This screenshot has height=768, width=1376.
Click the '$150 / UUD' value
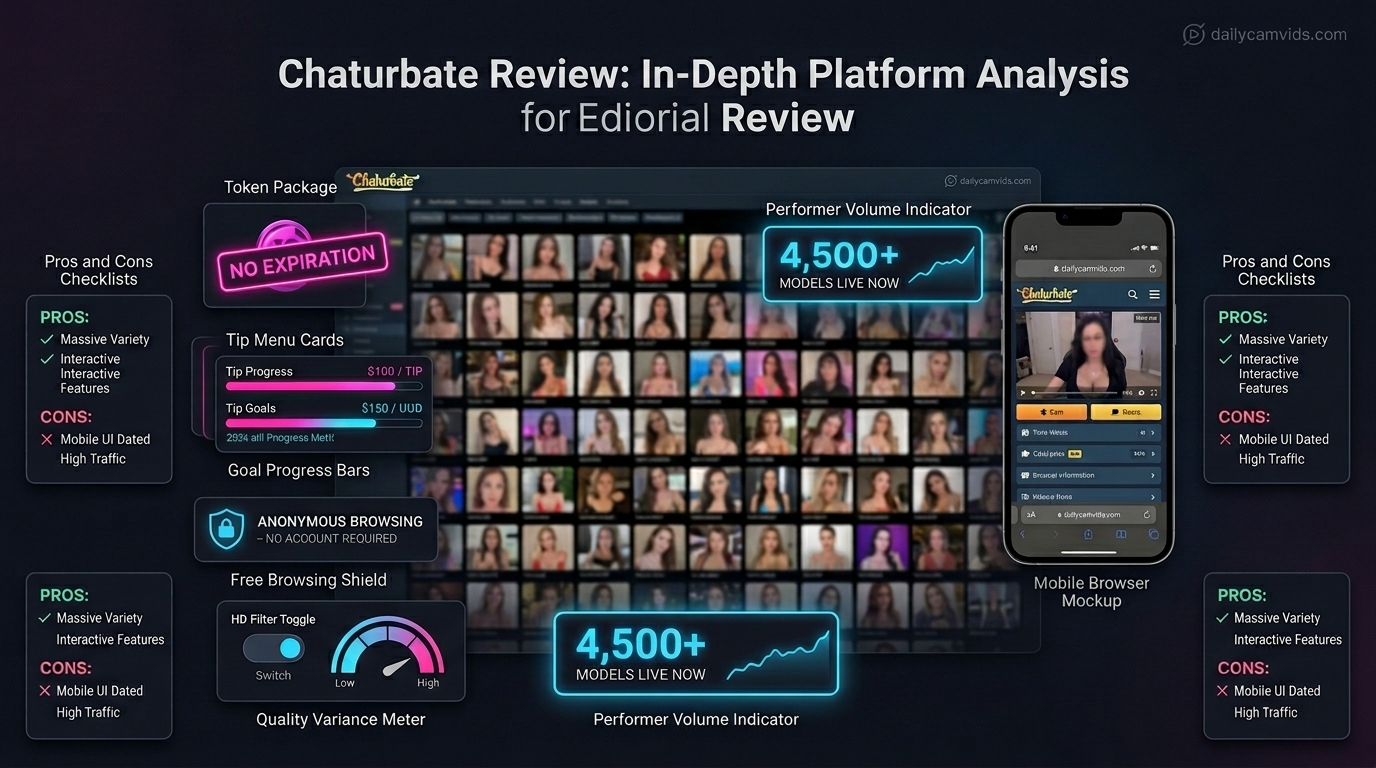pyautogui.click(x=392, y=408)
